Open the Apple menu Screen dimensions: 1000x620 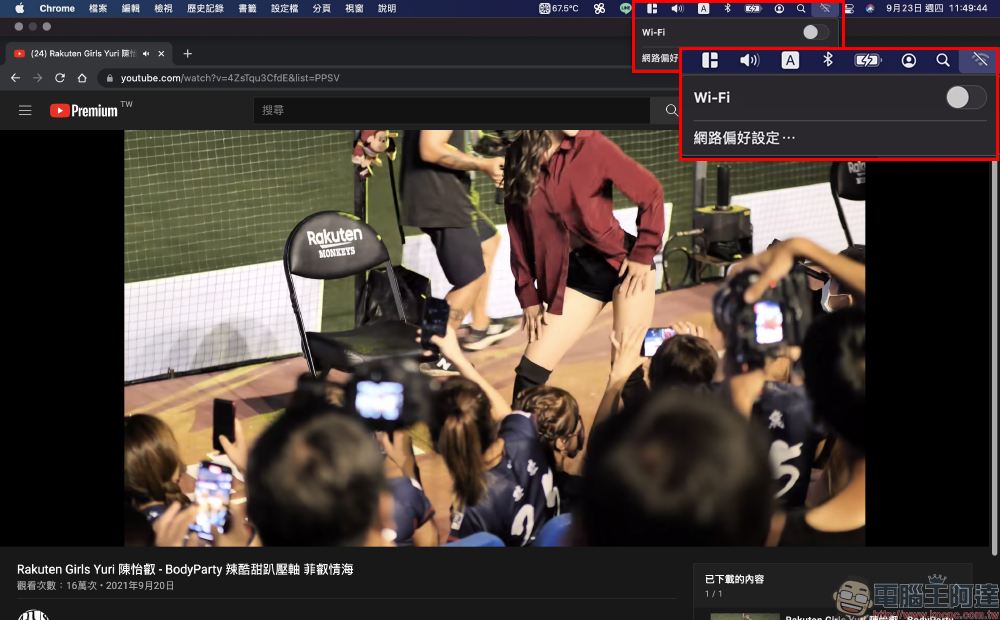[x=19, y=8]
